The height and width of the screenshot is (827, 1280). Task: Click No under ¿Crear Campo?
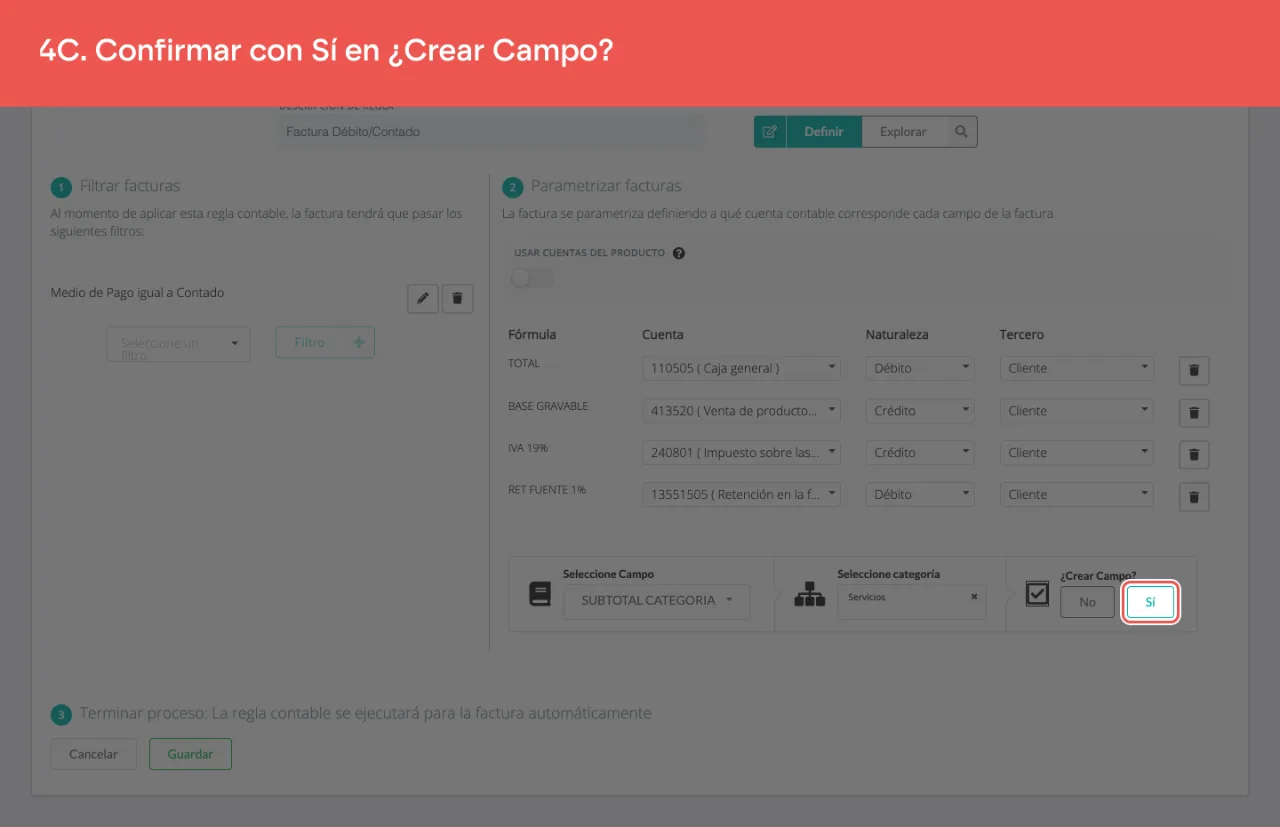point(1087,602)
